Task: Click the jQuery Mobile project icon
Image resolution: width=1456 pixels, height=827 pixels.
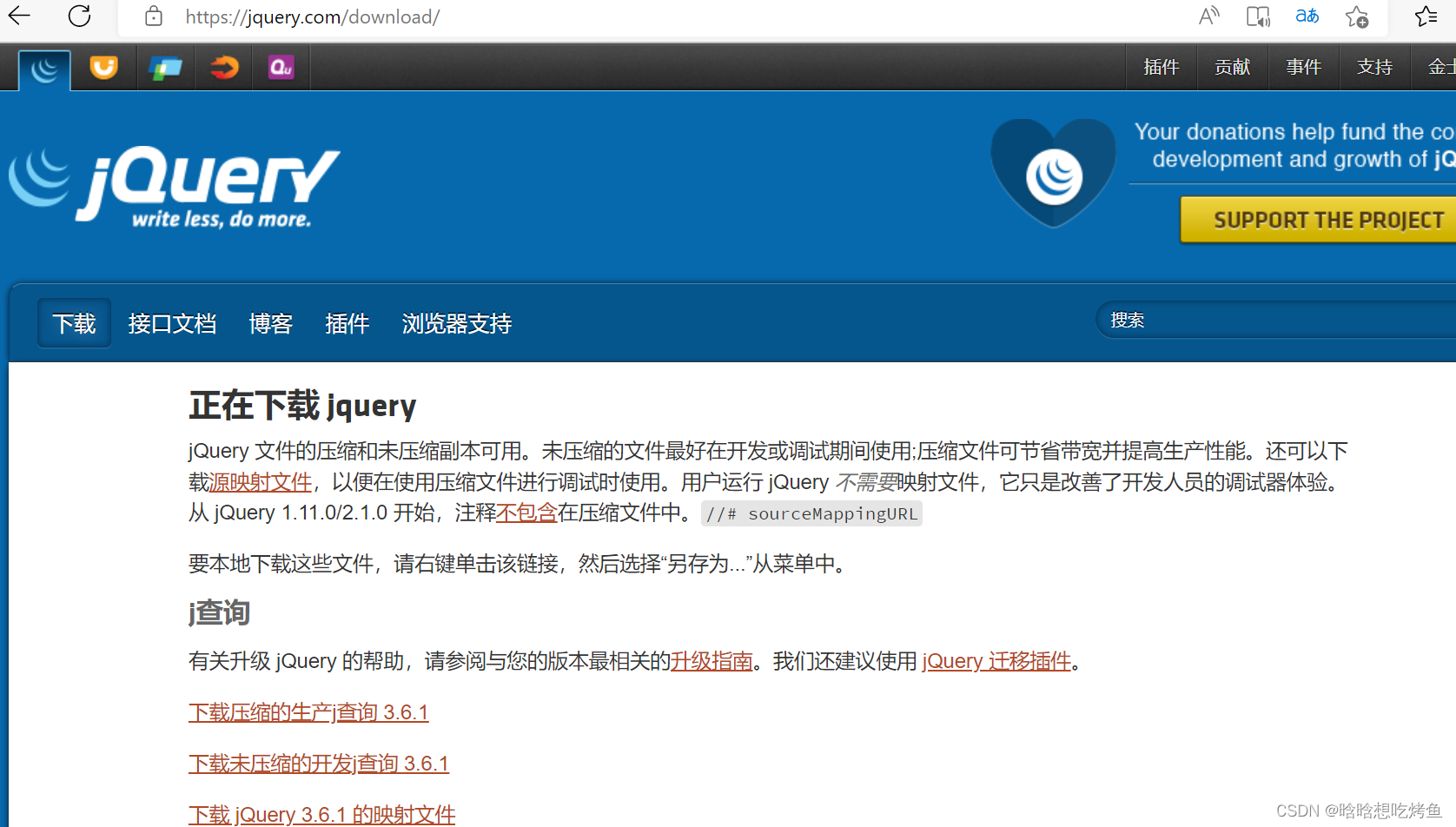Action: tap(165, 67)
